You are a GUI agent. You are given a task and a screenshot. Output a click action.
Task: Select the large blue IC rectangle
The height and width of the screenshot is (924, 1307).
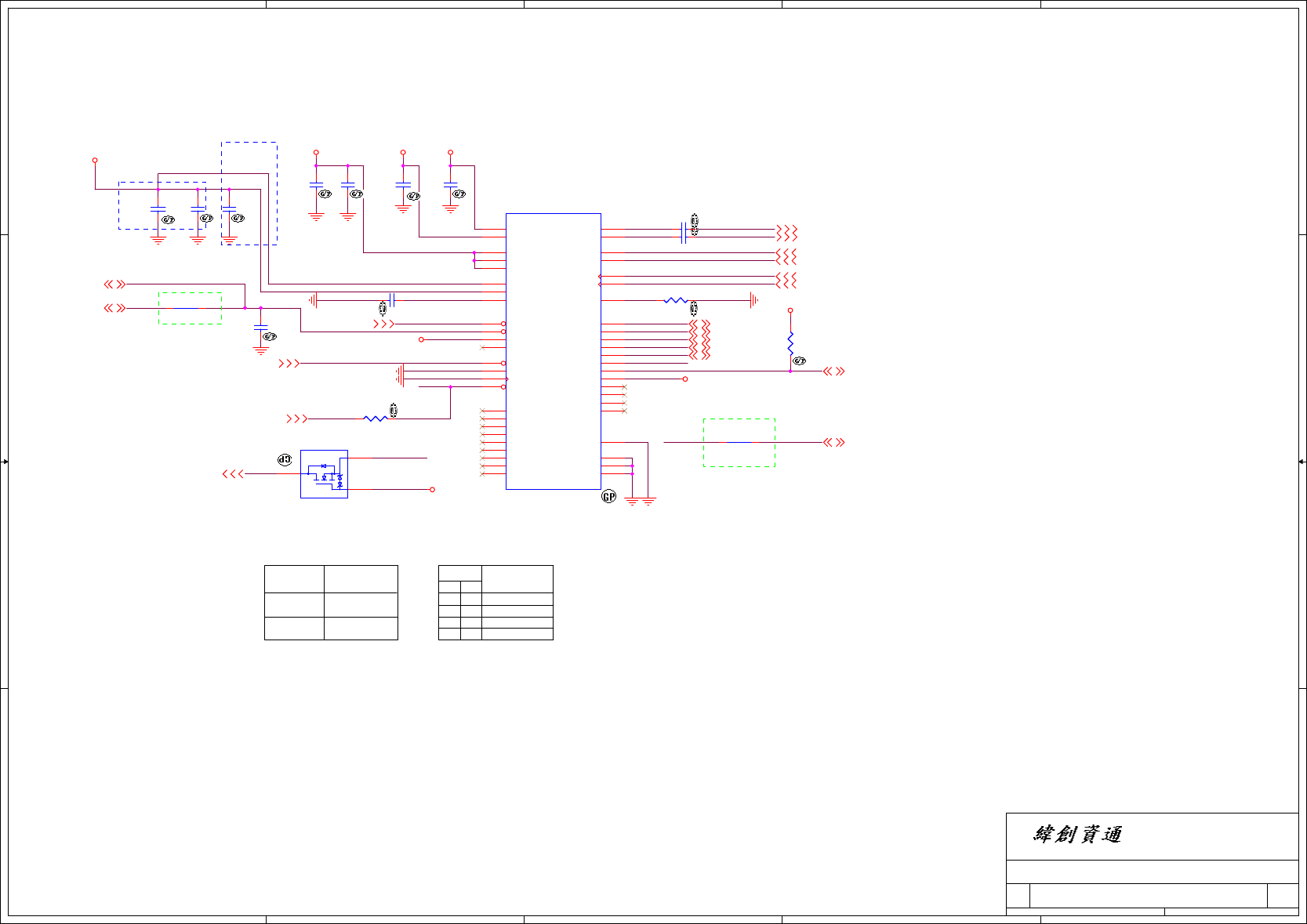coord(554,351)
